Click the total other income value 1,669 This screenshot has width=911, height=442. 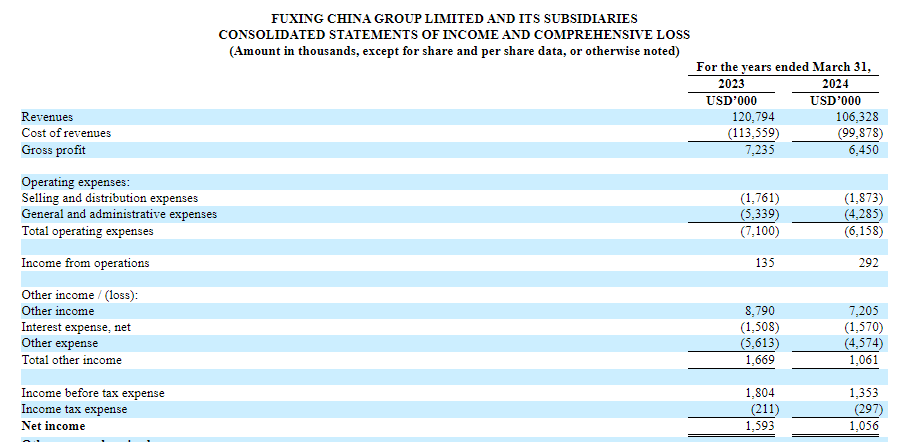[760, 360]
